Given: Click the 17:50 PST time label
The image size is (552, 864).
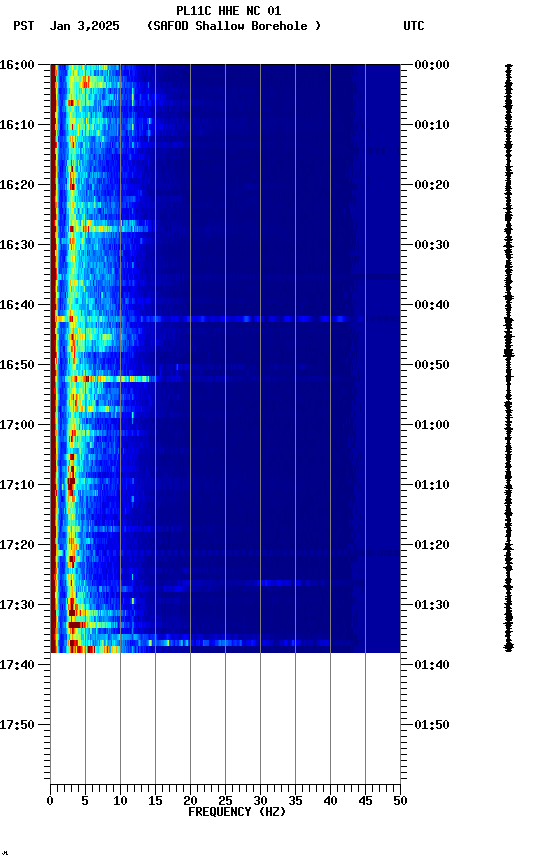Looking at the screenshot, I should (x=17, y=725).
